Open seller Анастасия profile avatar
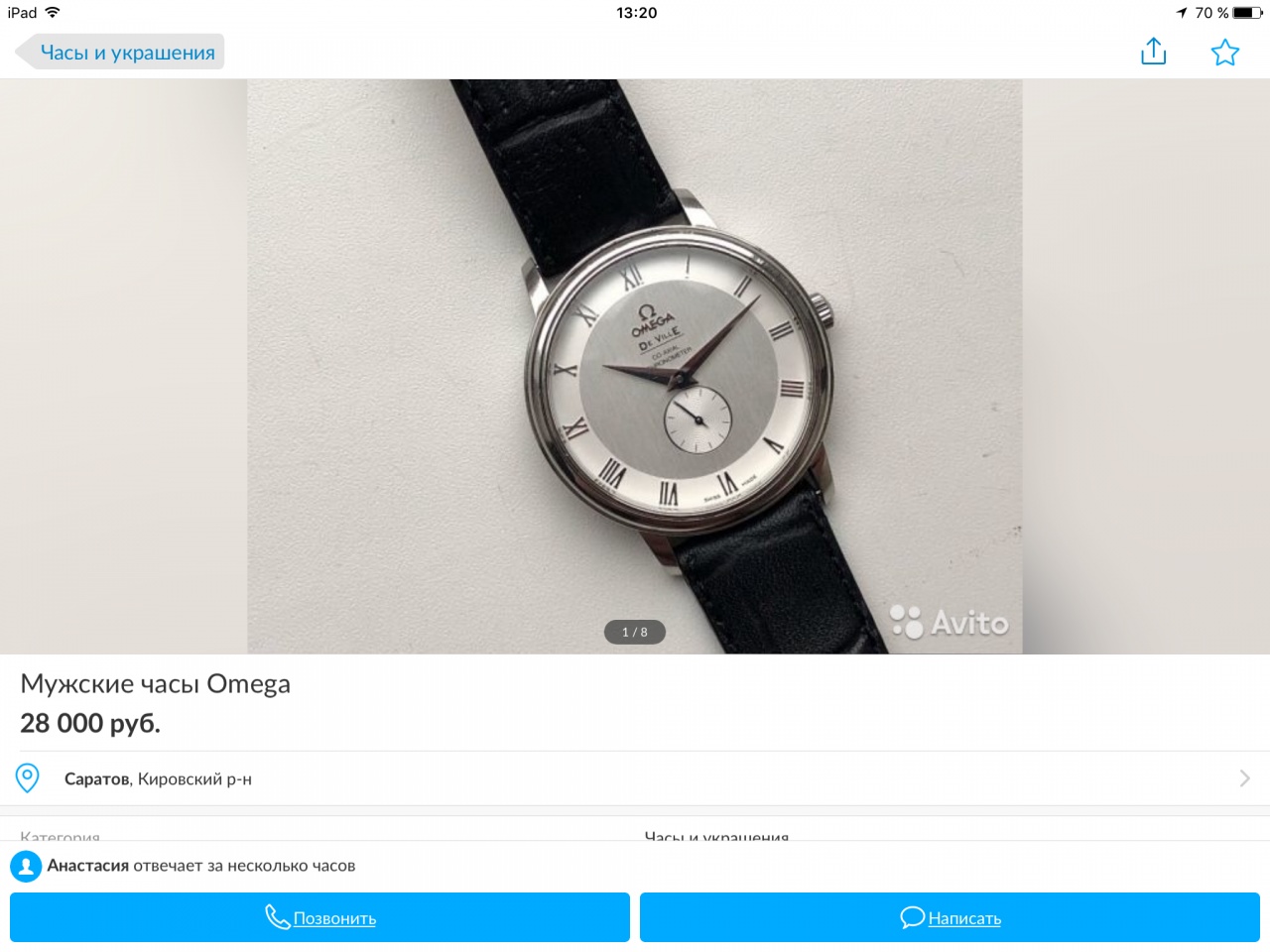1270x952 pixels. (x=26, y=866)
